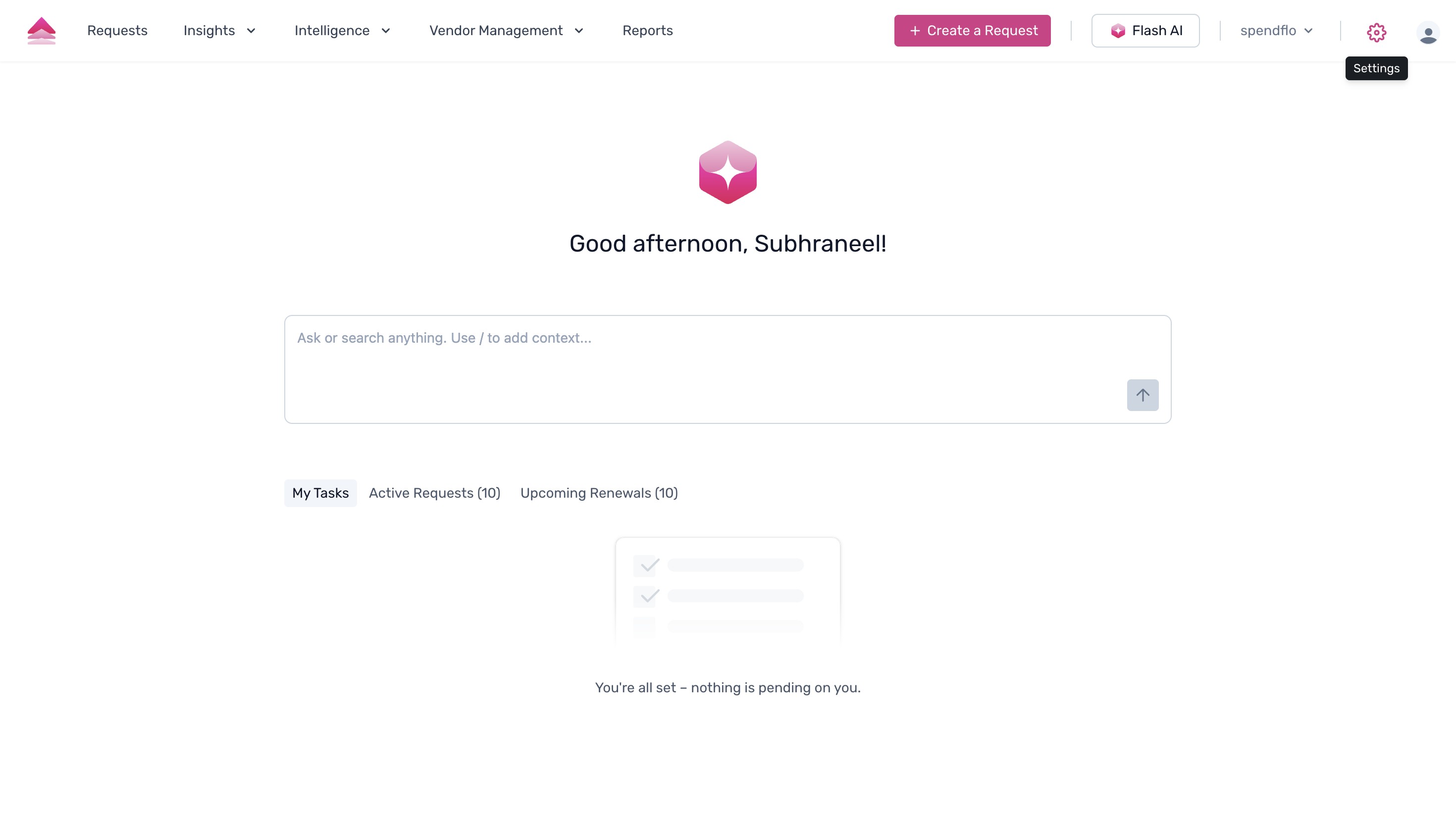
Task: Open the Upcoming Renewals tab
Action: point(599,493)
